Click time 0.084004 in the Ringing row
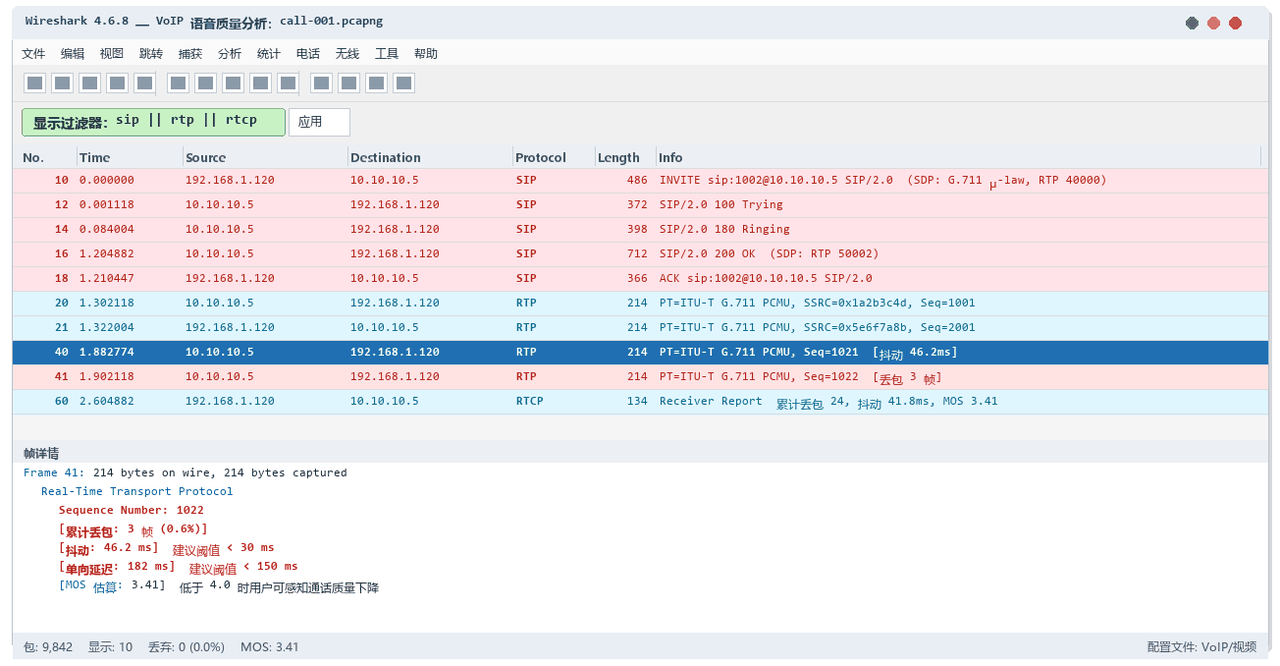Screen dimensions: 1280x666 point(107,229)
